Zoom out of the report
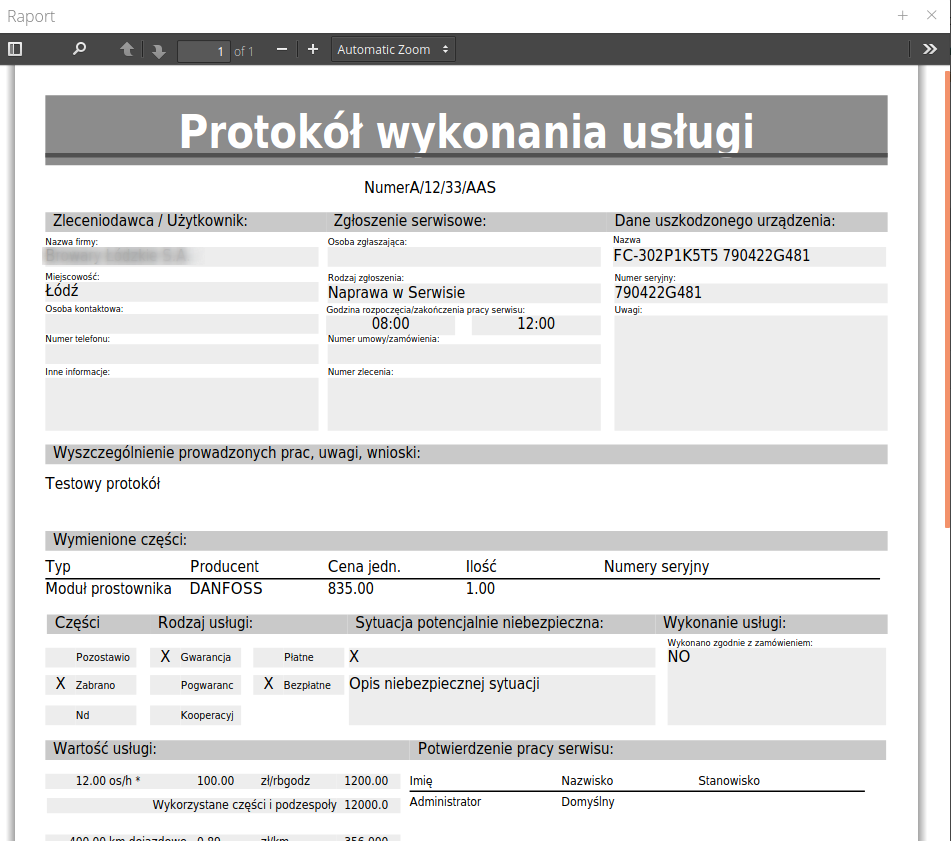 coord(281,48)
